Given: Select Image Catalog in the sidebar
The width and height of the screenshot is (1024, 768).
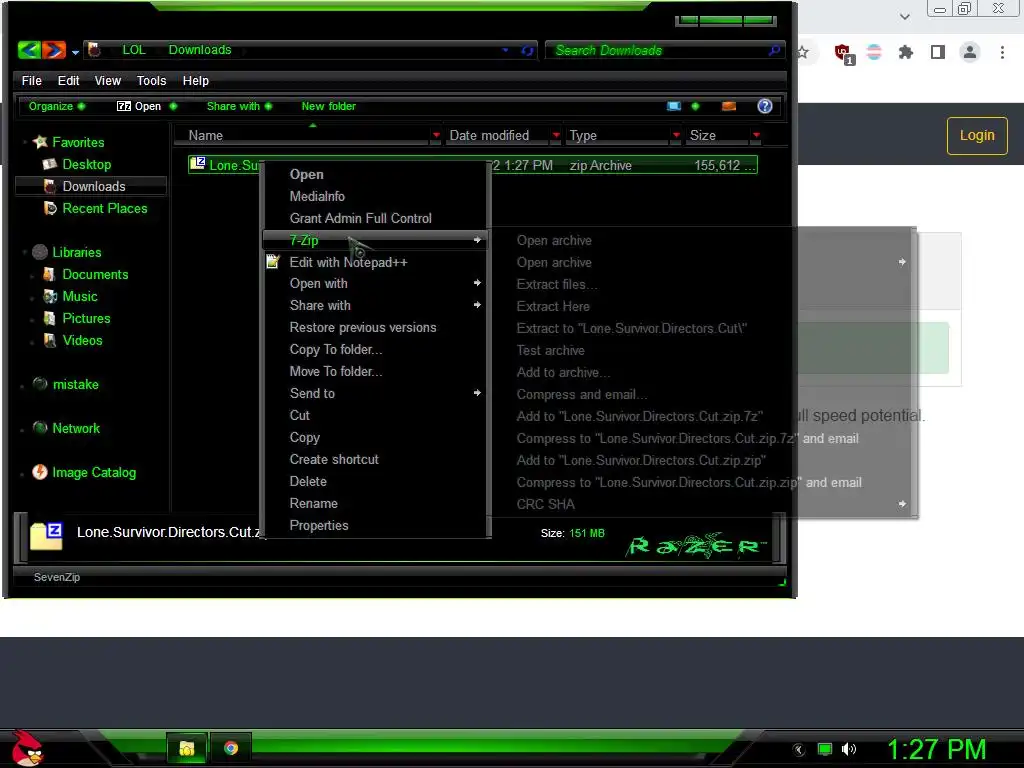Looking at the screenshot, I should (x=94, y=472).
